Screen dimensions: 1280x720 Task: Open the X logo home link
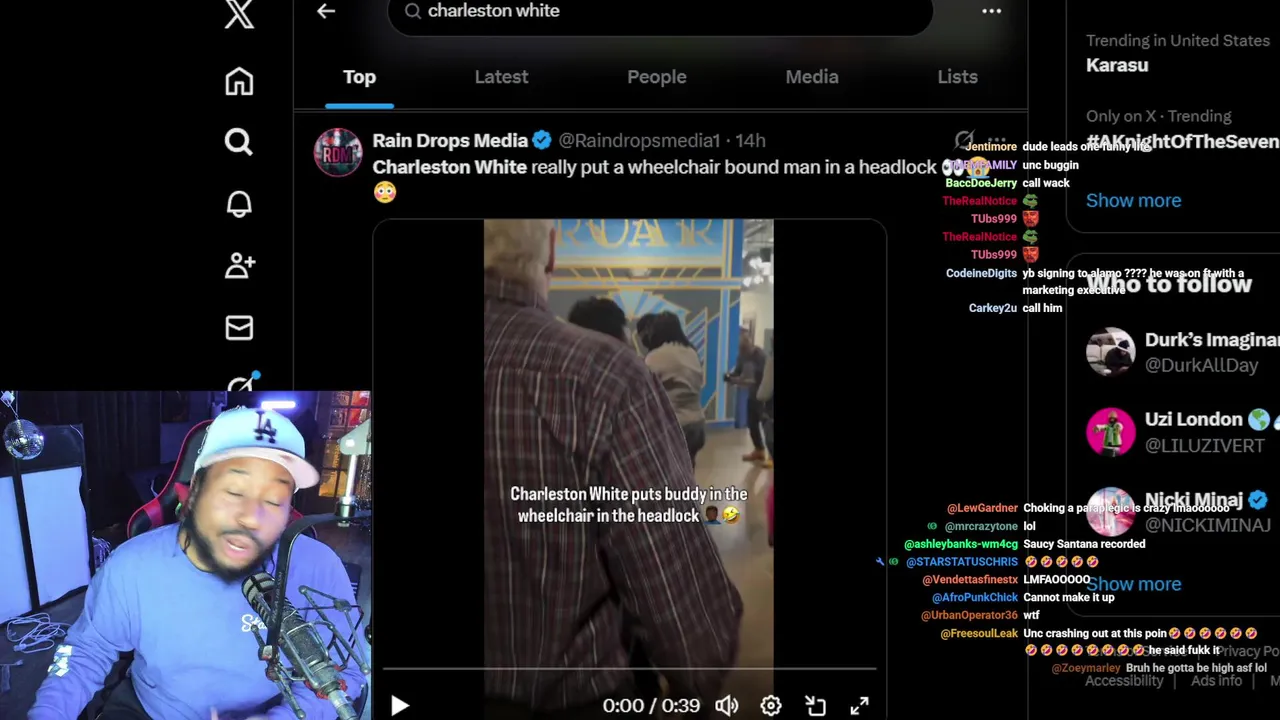tap(239, 14)
